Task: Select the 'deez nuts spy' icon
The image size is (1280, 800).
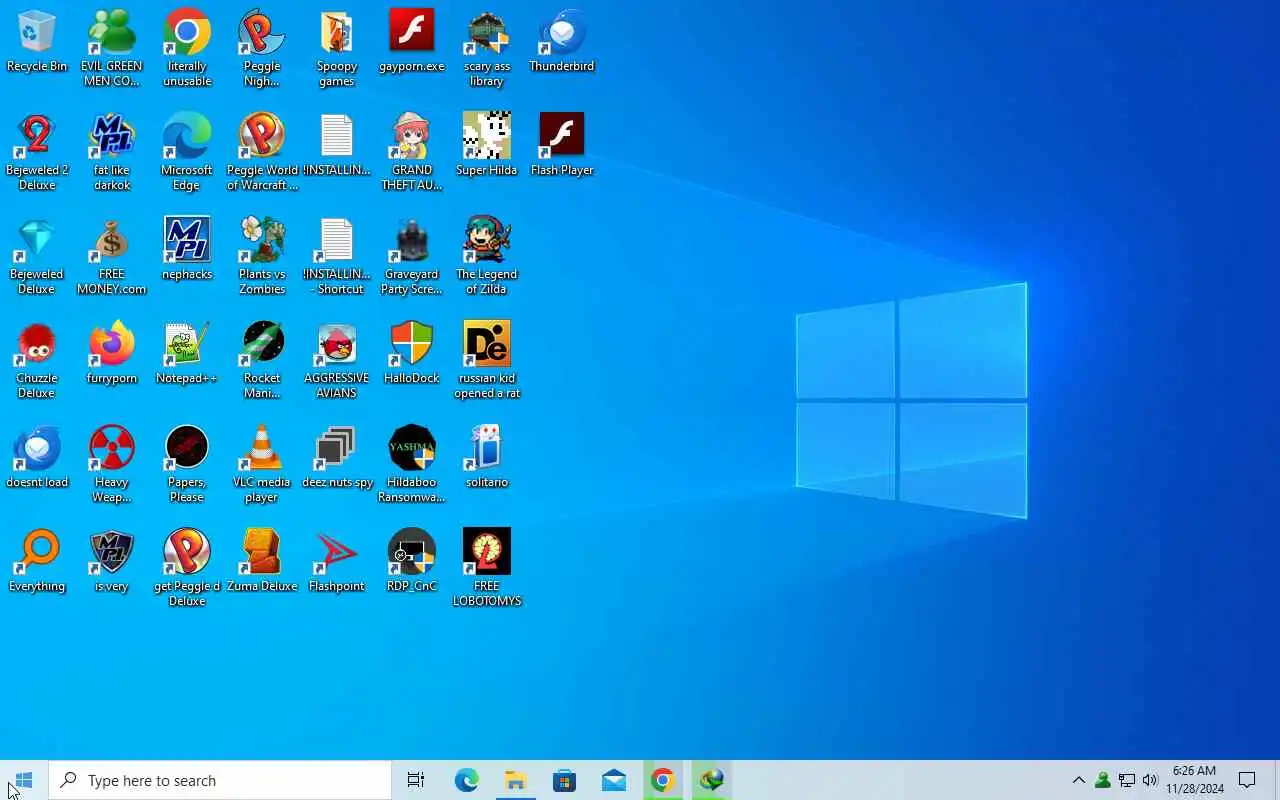Action: click(337, 458)
